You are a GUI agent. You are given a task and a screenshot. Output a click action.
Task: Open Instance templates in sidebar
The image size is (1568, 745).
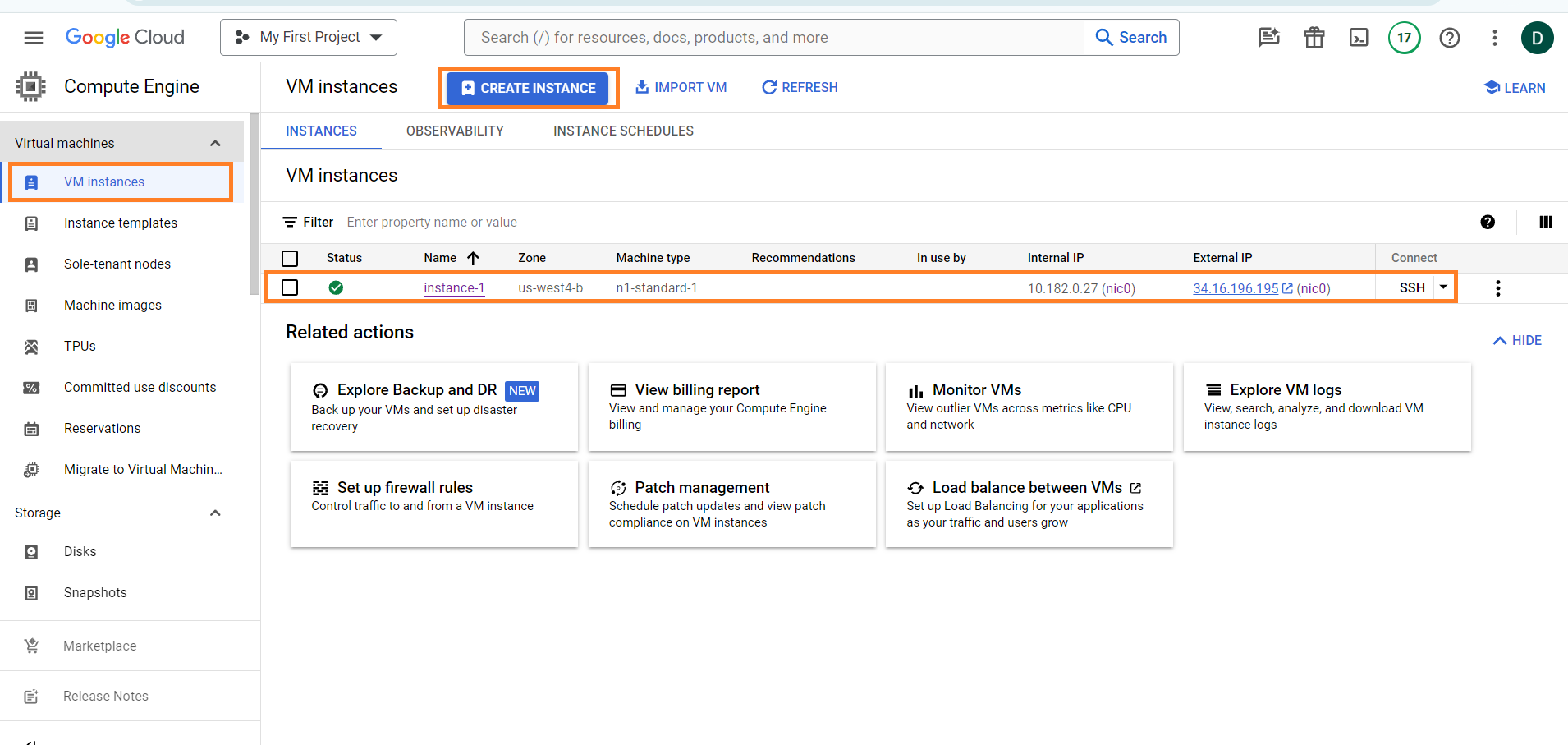point(121,223)
